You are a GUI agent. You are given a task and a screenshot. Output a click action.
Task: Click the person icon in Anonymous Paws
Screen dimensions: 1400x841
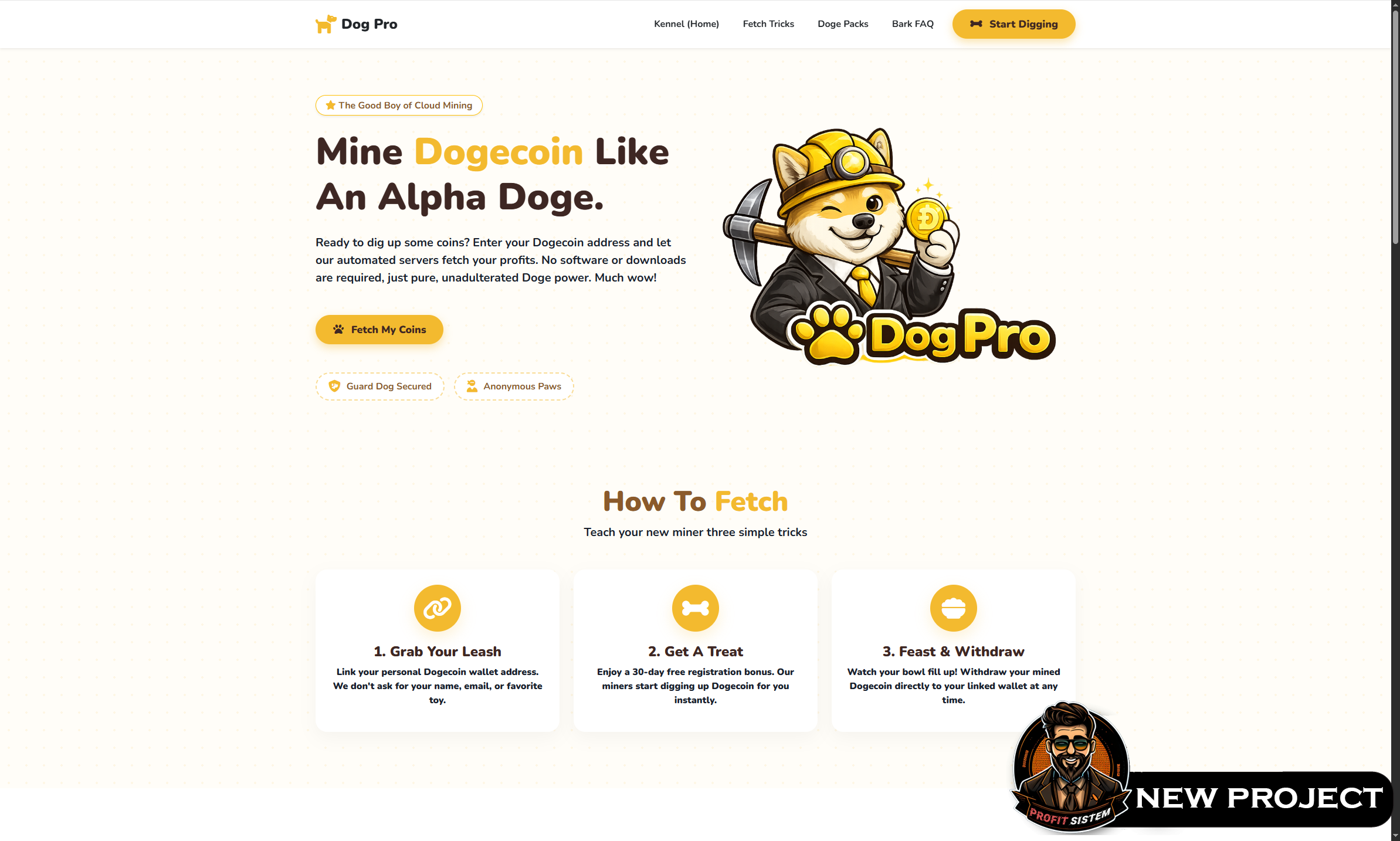coord(472,386)
